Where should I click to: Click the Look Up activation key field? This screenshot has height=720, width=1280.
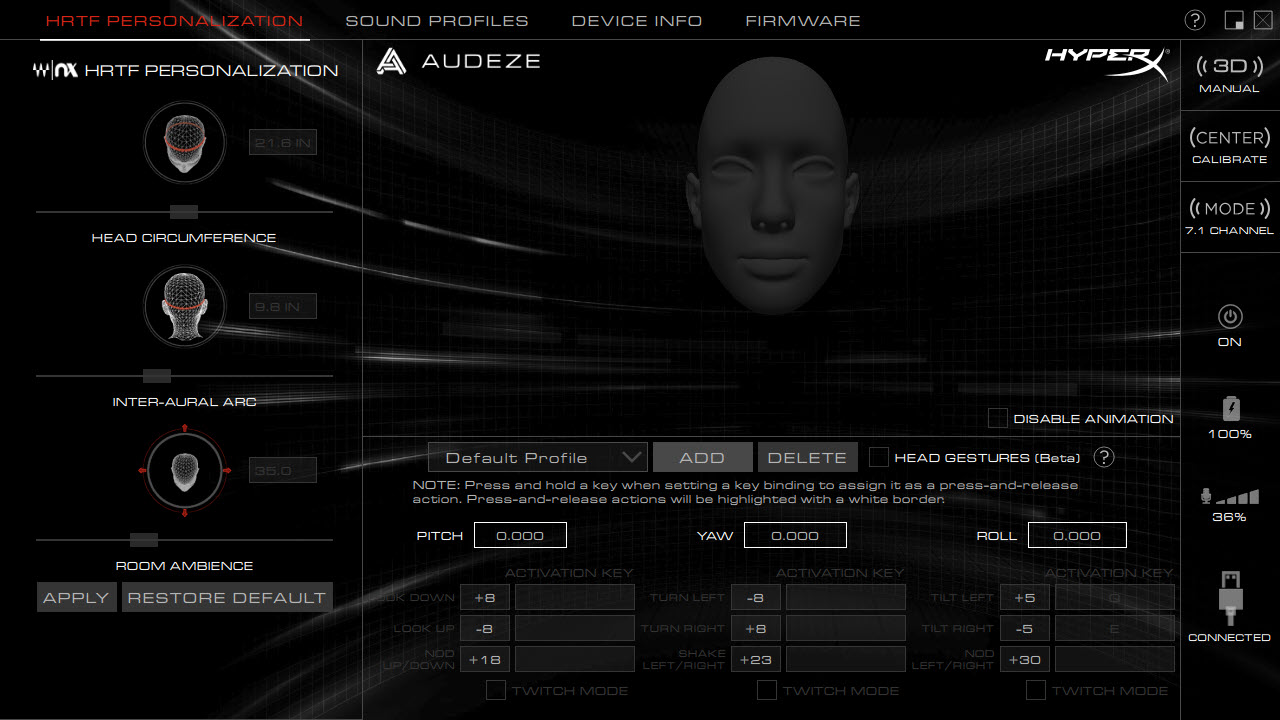pyautogui.click(x=575, y=628)
